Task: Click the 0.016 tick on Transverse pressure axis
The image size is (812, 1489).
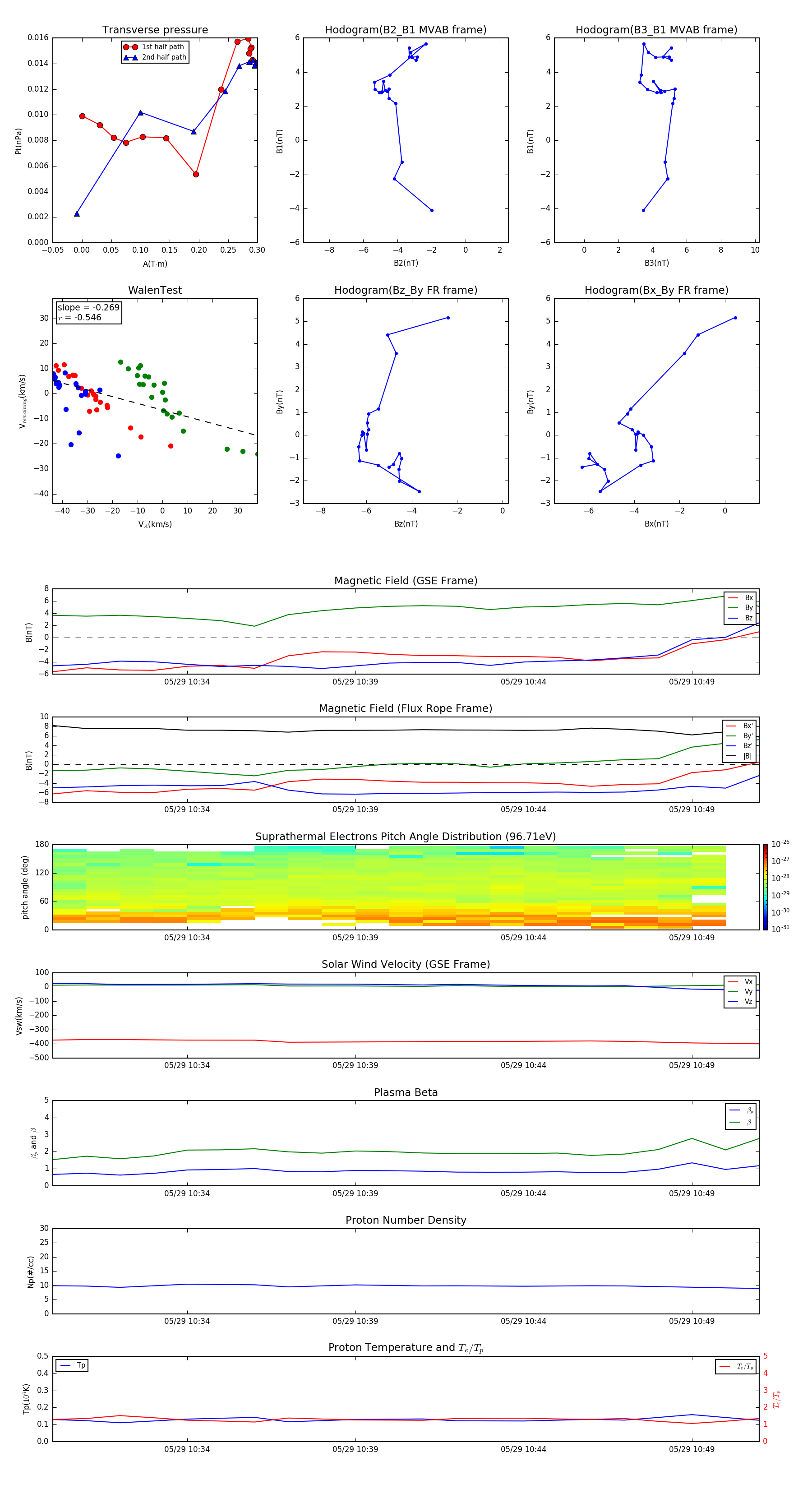Action: pos(38,37)
